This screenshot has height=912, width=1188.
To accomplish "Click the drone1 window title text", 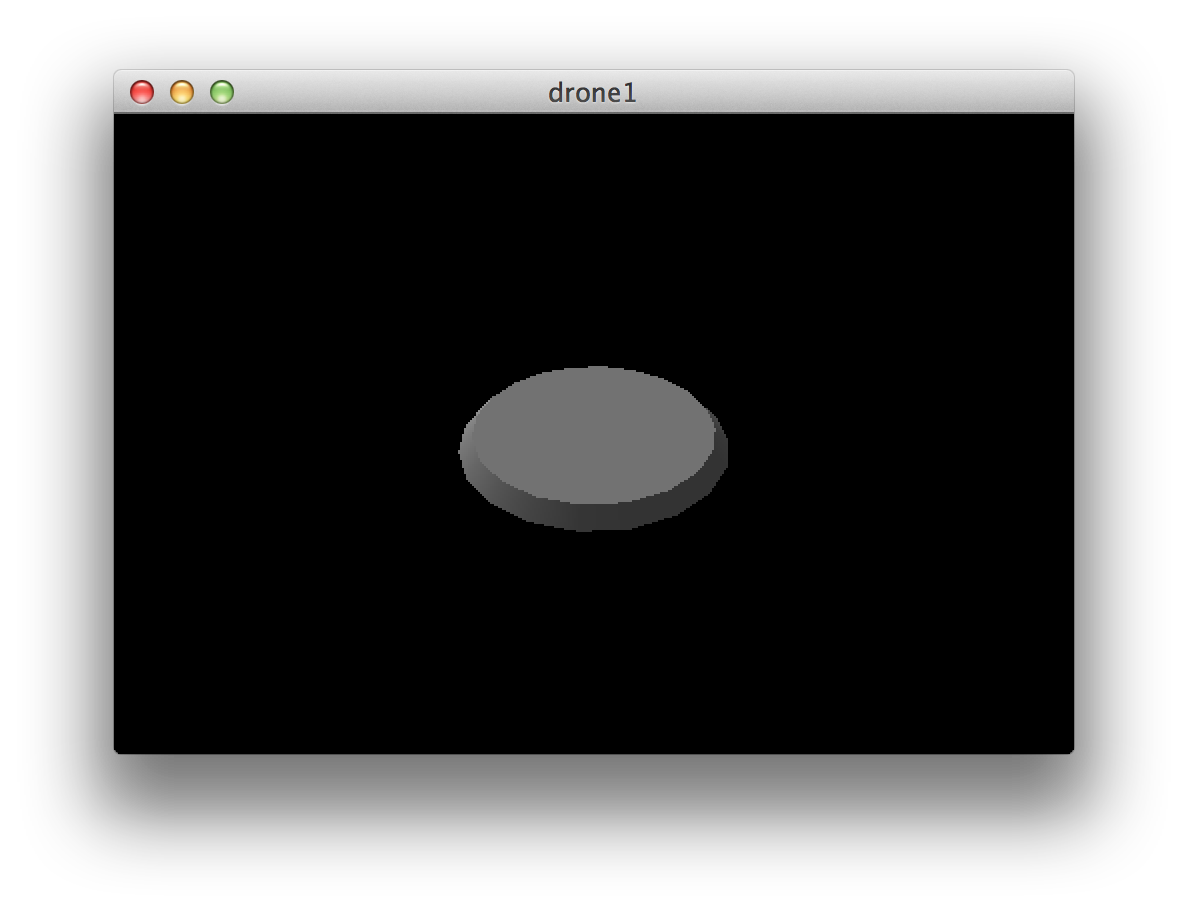I will click(592, 93).
